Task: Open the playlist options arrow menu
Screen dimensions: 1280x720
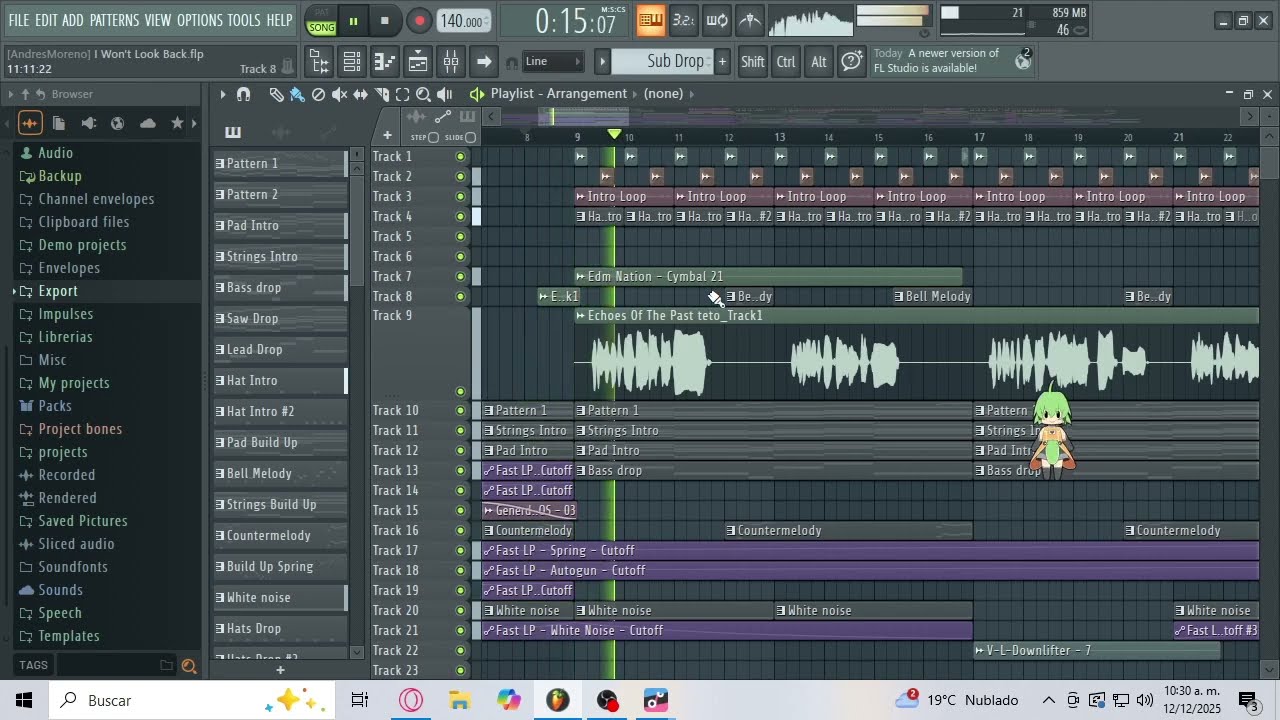Action: 223,94
